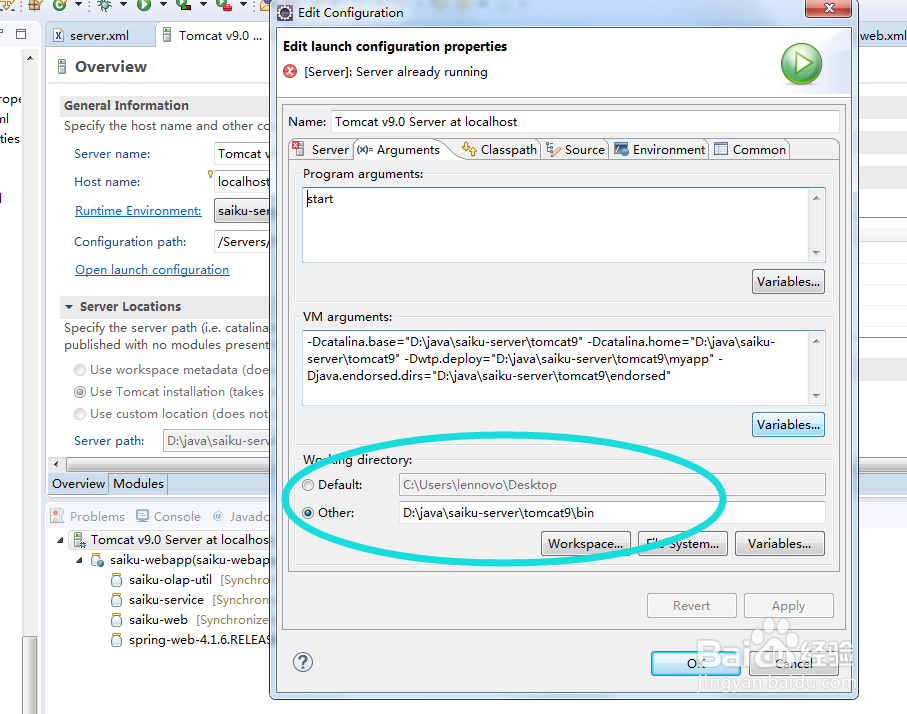Click the green Run toolbar icon

click(144, 5)
